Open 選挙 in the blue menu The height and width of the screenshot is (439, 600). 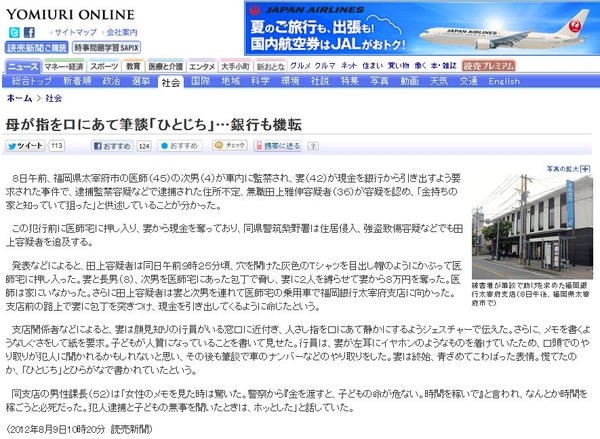point(141,81)
